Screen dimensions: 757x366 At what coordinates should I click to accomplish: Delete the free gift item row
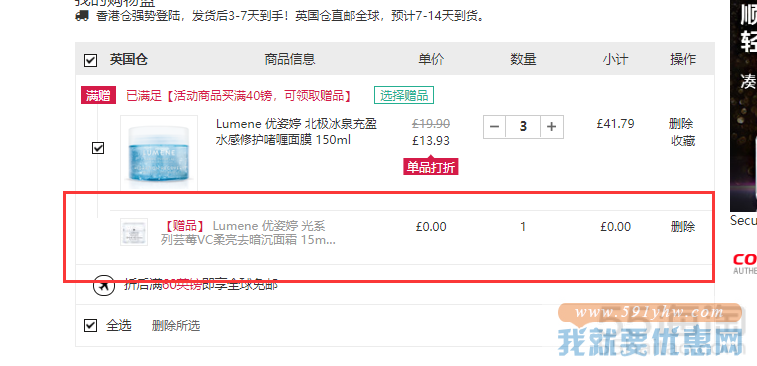[x=683, y=226]
